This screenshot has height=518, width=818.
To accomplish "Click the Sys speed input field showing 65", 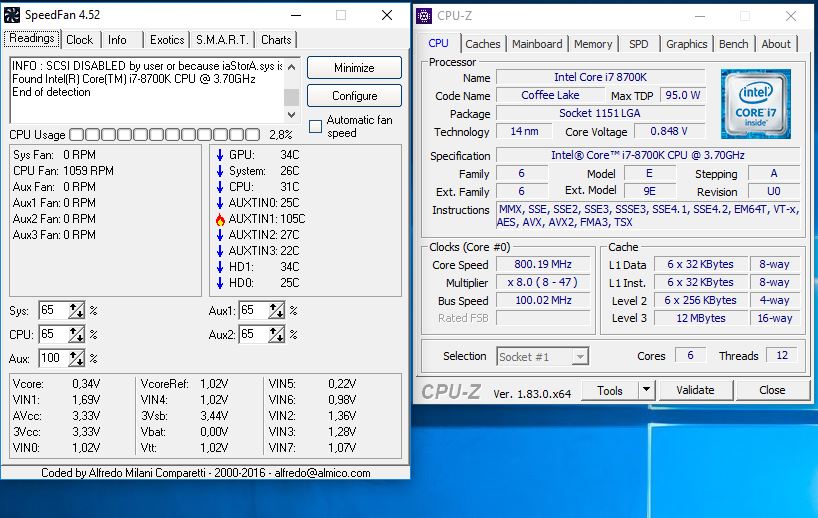I will click(x=54, y=310).
